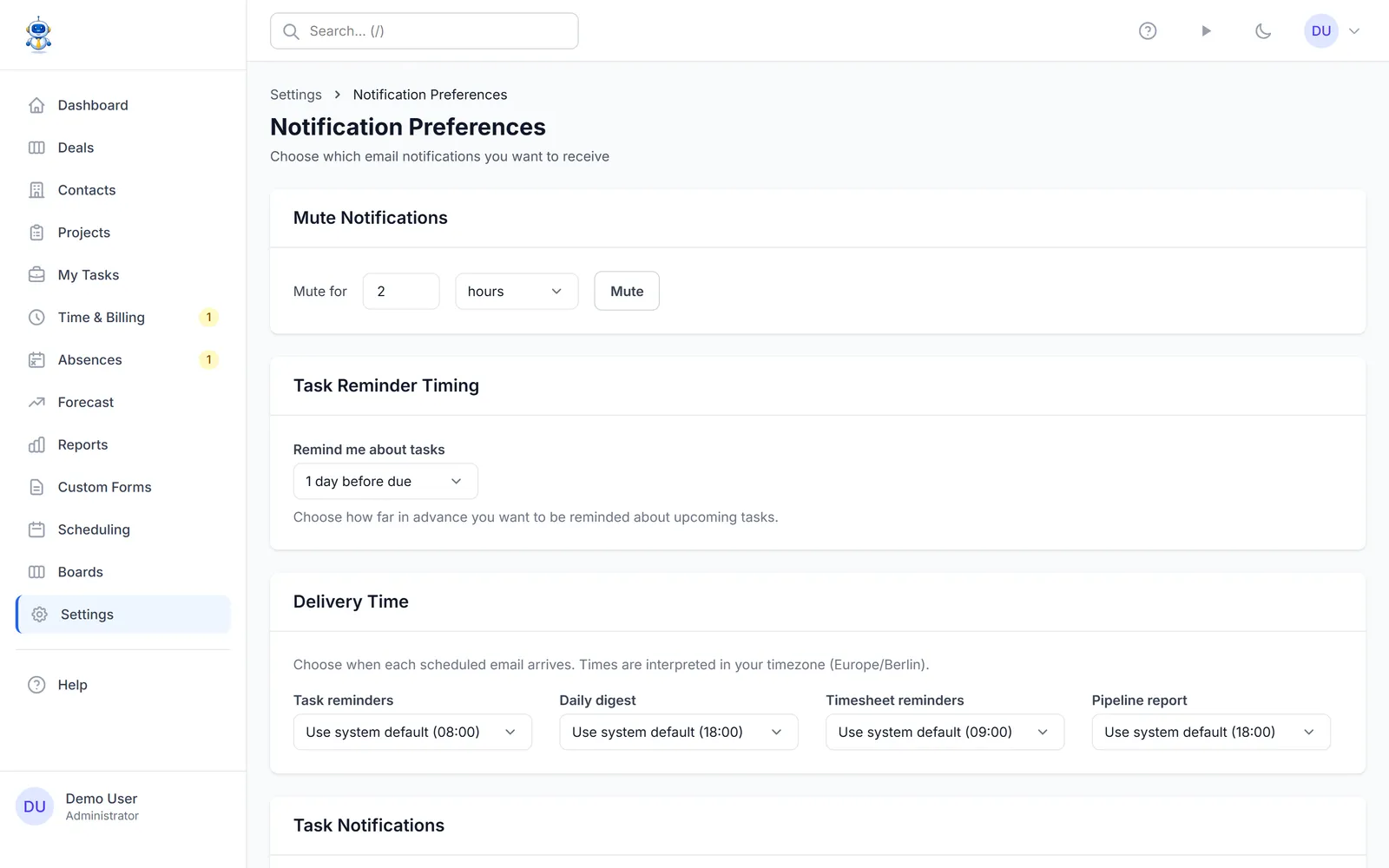Open the Task reminders delivery time dropdown
The width and height of the screenshot is (1389, 868).
coord(412,733)
